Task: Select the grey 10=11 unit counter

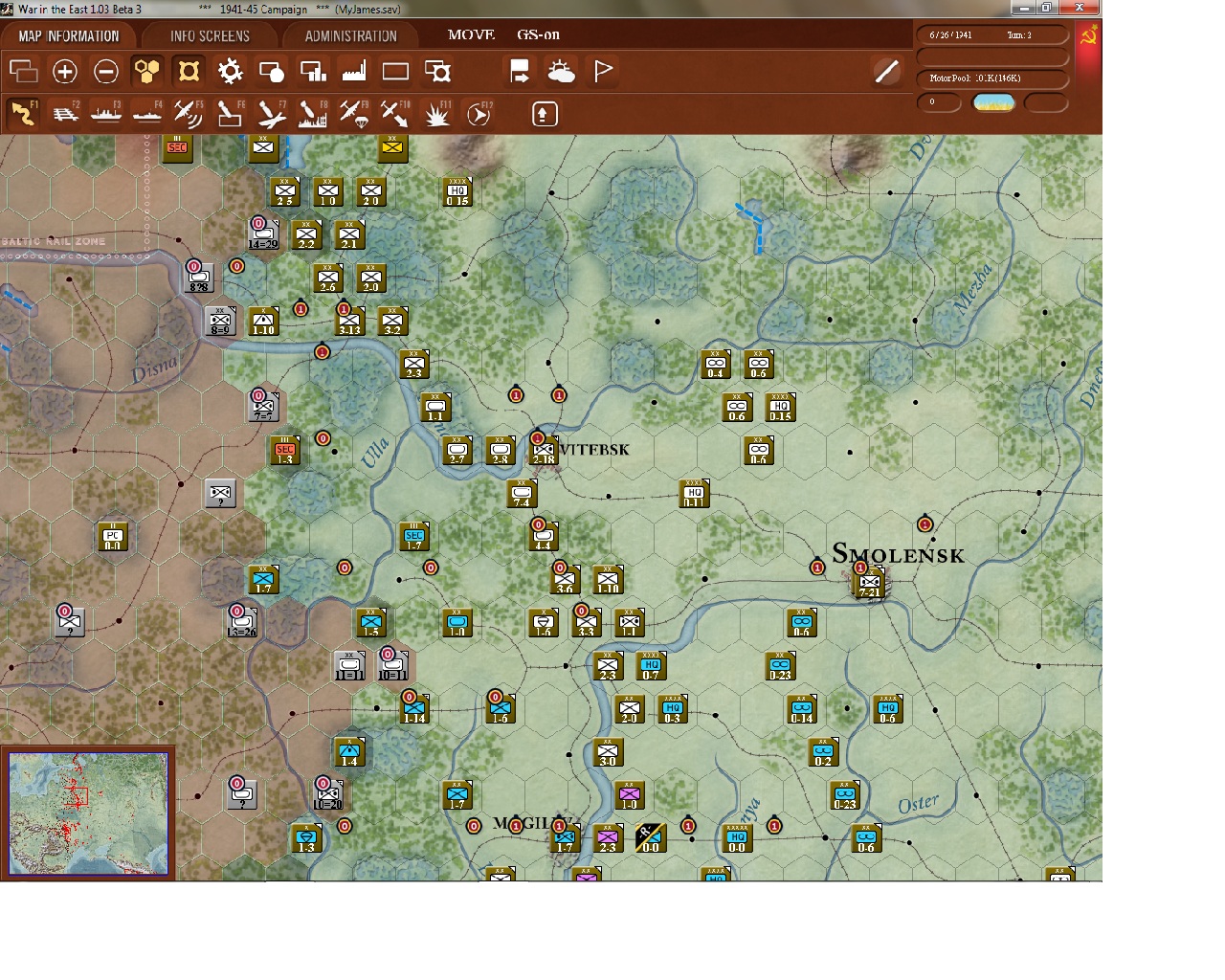Action: pyautogui.click(x=392, y=666)
